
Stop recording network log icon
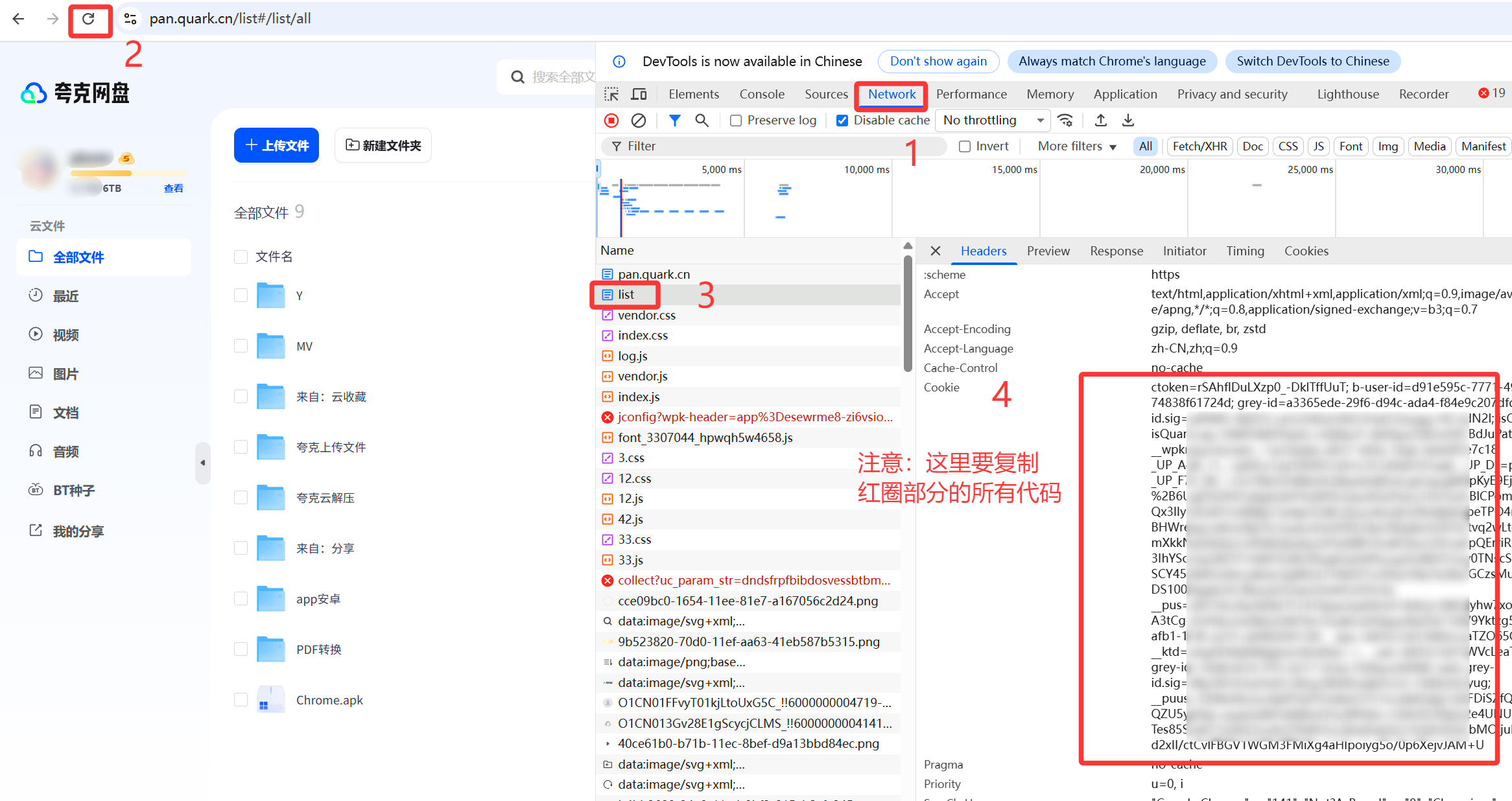point(611,121)
